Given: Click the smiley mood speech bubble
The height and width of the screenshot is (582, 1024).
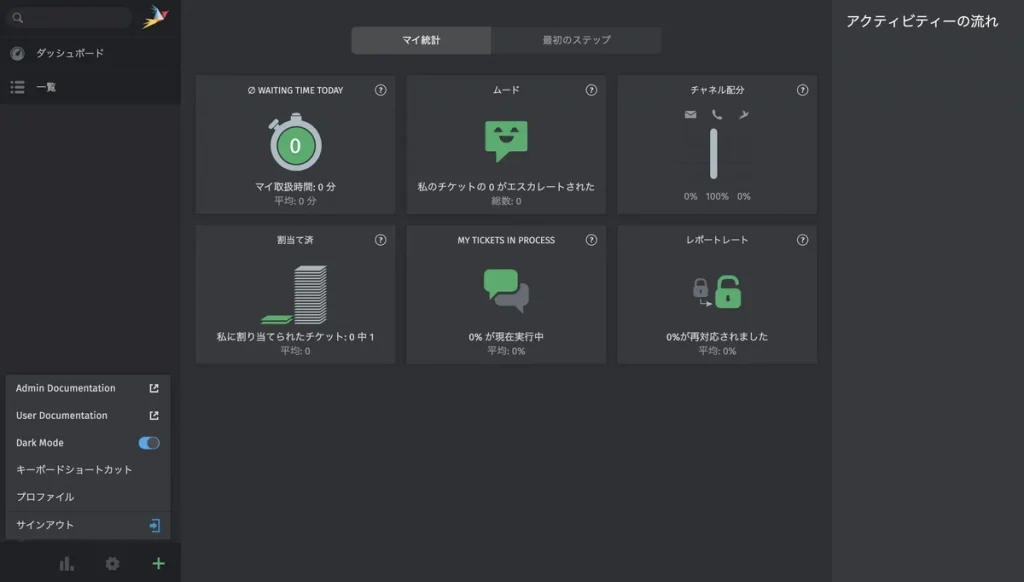Looking at the screenshot, I should pyautogui.click(x=506, y=140).
